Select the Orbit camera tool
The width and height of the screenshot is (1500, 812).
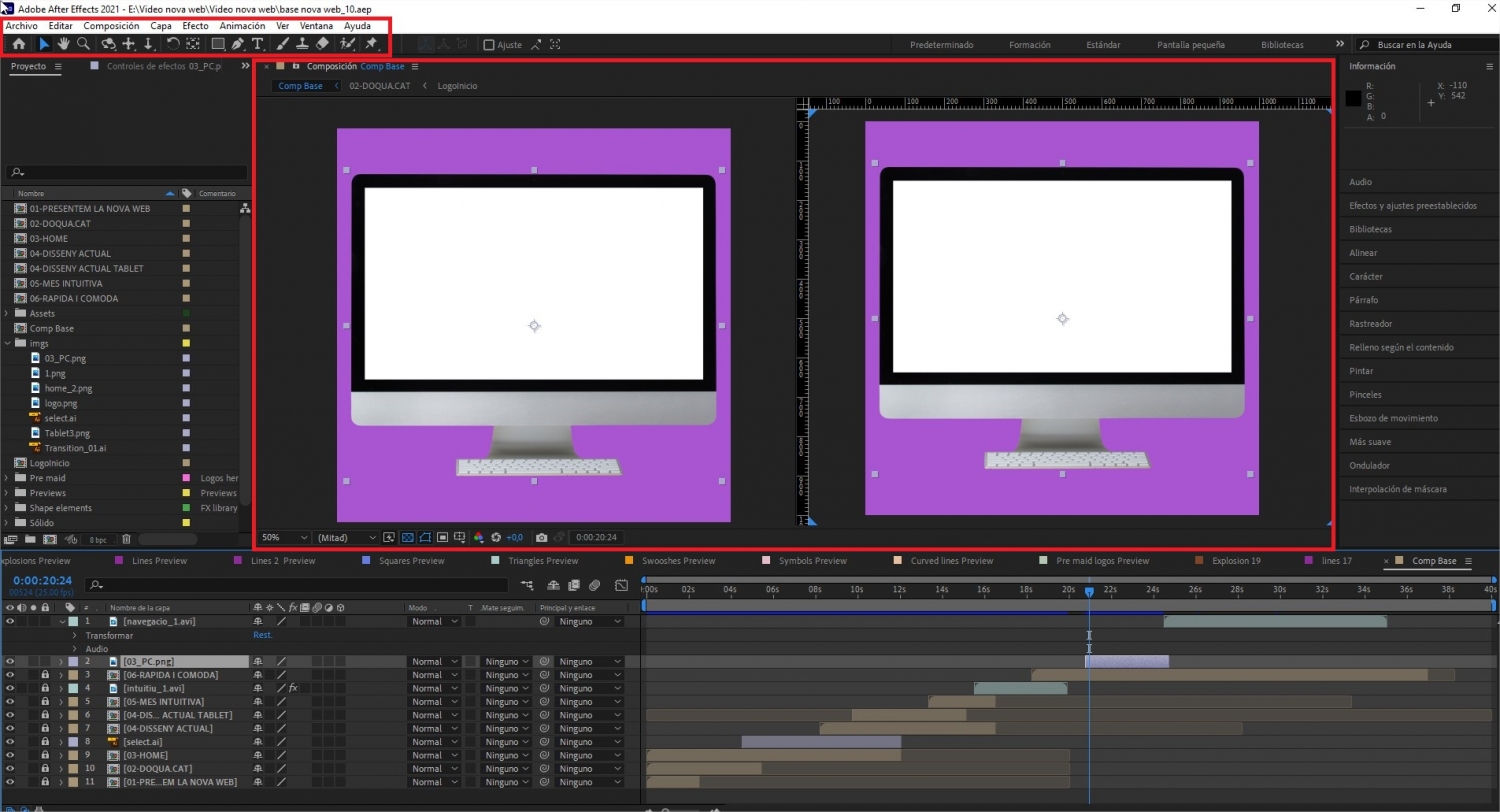tap(108, 44)
